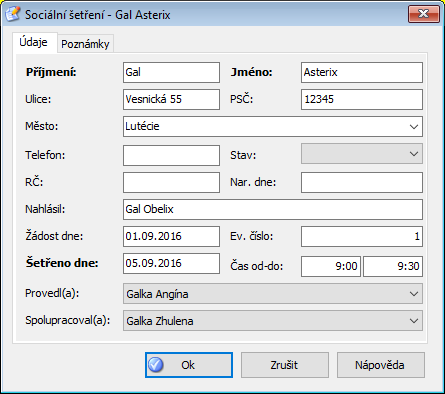Click the Město: label
445x394 pixels.
(x=41, y=126)
